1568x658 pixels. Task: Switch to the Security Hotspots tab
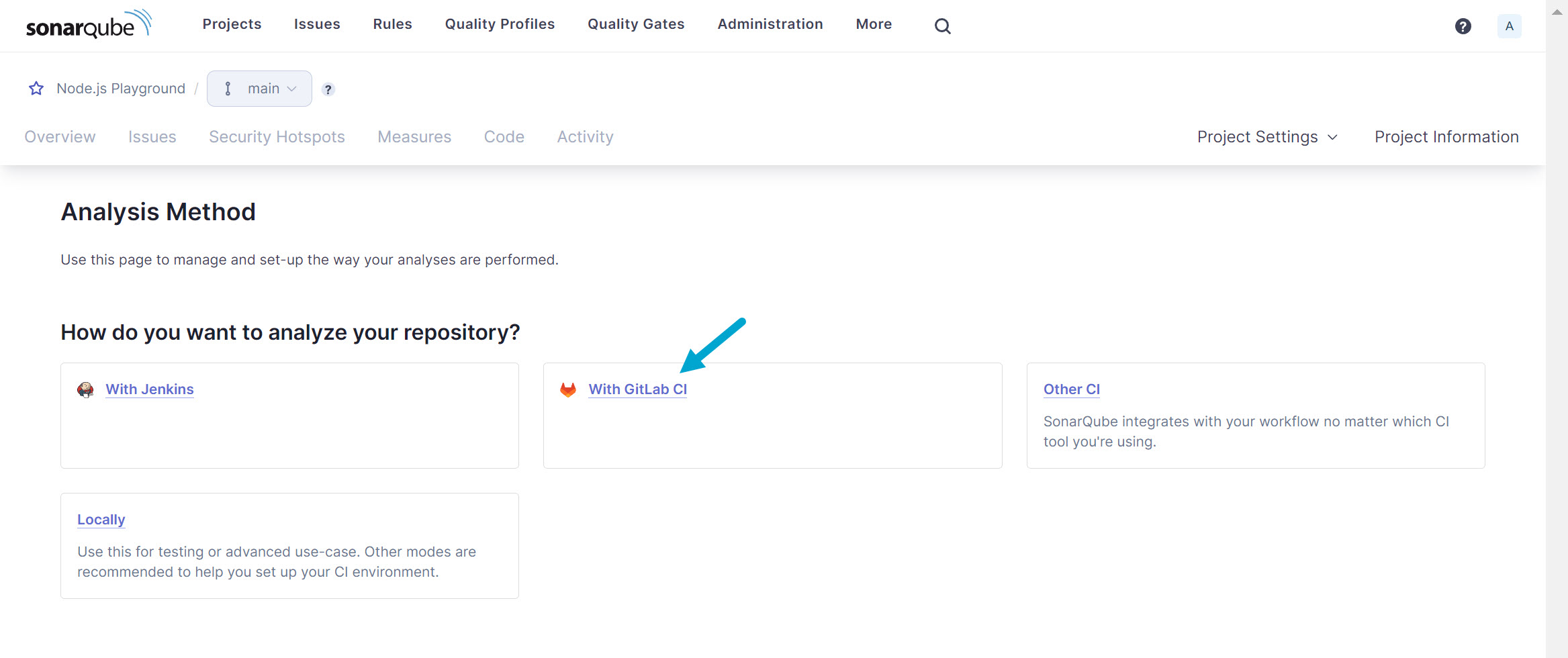pyautogui.click(x=277, y=137)
